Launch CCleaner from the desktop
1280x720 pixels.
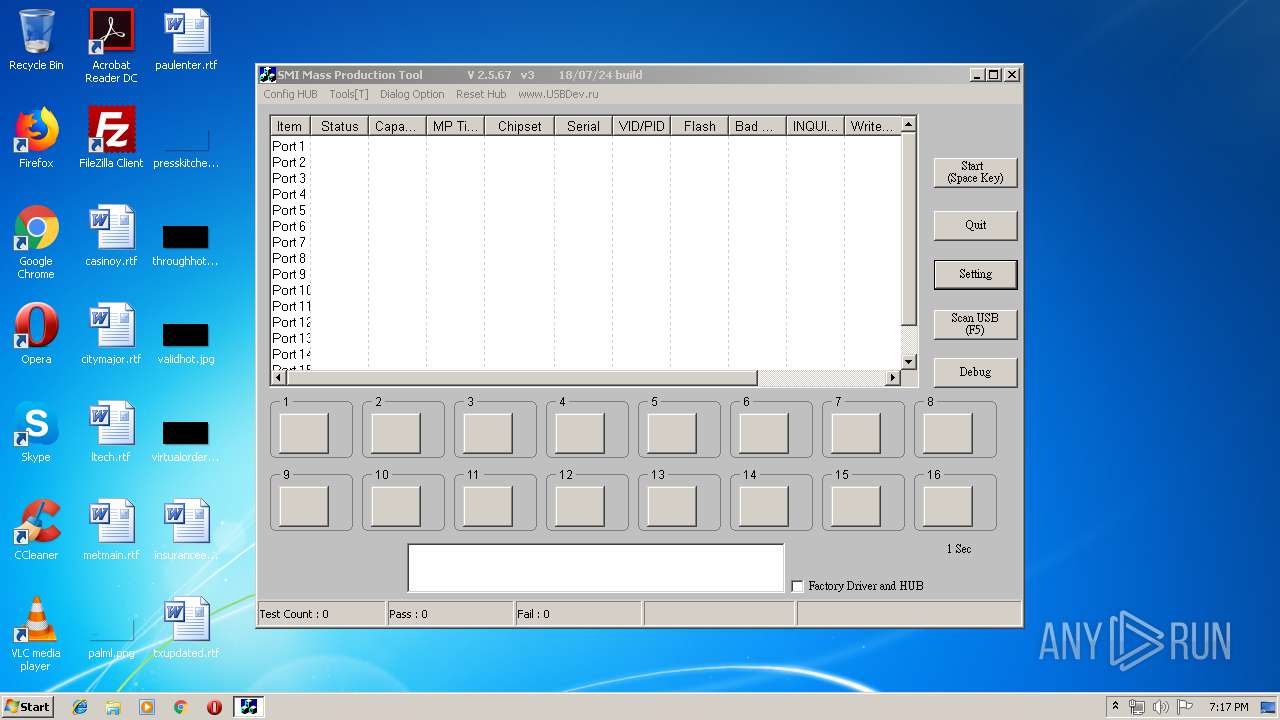coord(36,530)
